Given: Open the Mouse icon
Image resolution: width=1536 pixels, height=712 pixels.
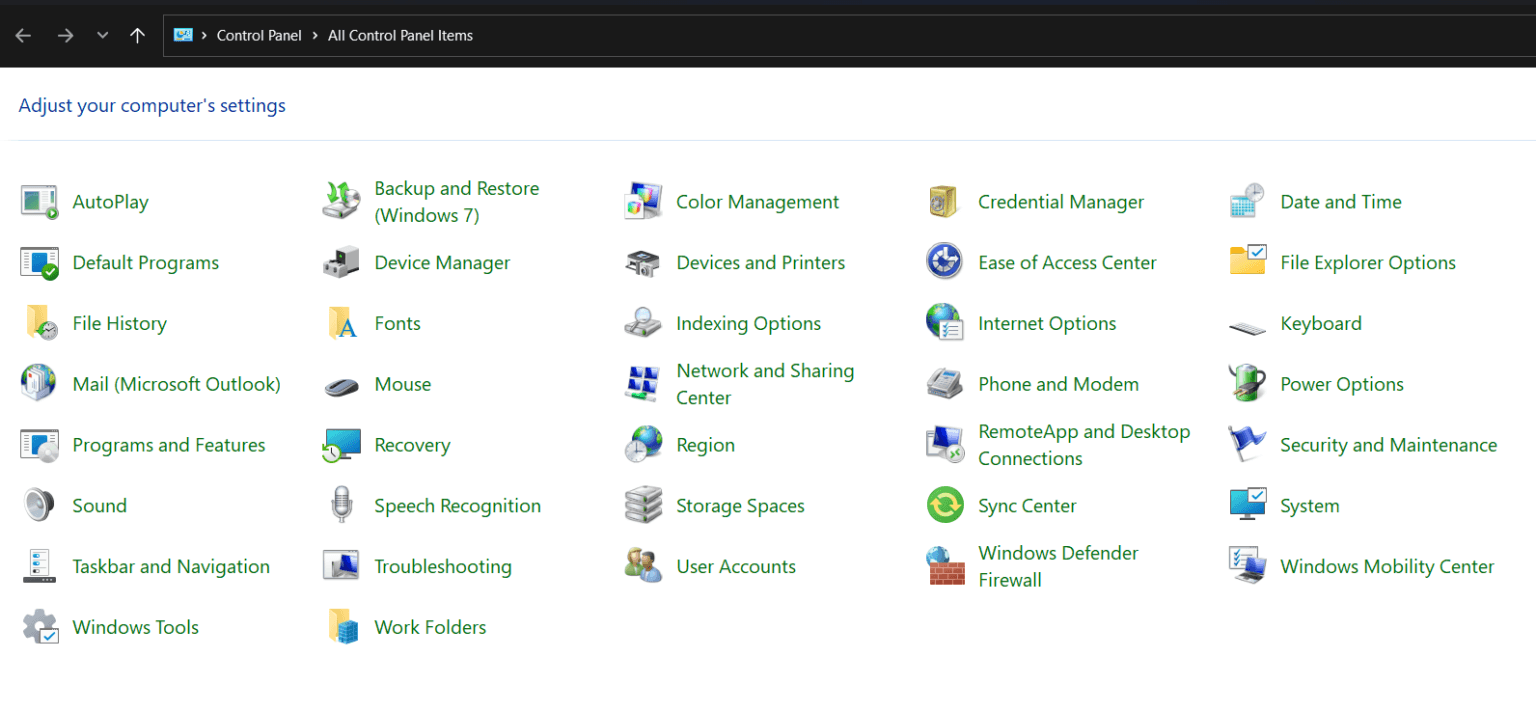Looking at the screenshot, I should [x=342, y=386].
